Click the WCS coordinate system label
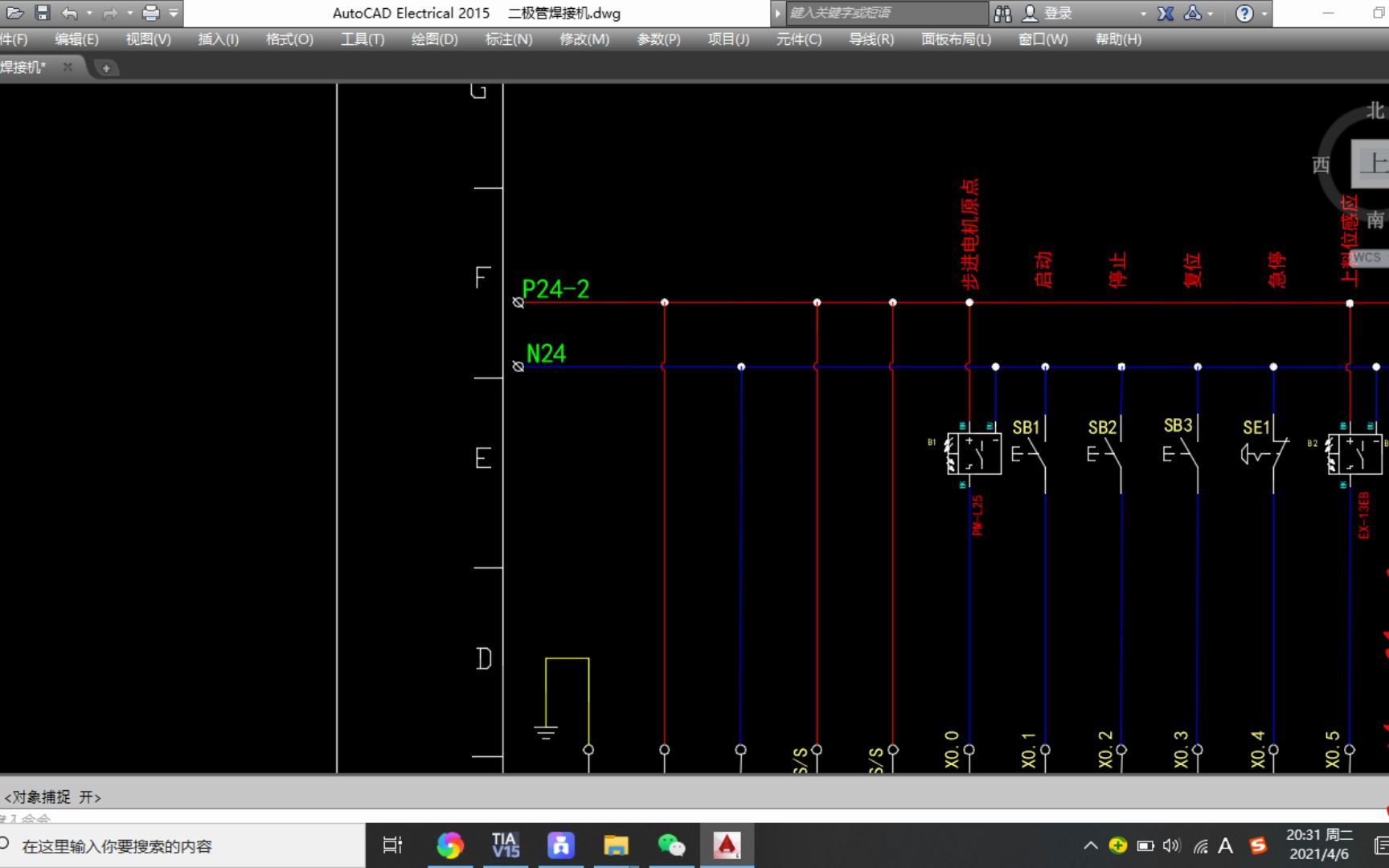This screenshot has width=1389, height=868. pyautogui.click(x=1367, y=257)
